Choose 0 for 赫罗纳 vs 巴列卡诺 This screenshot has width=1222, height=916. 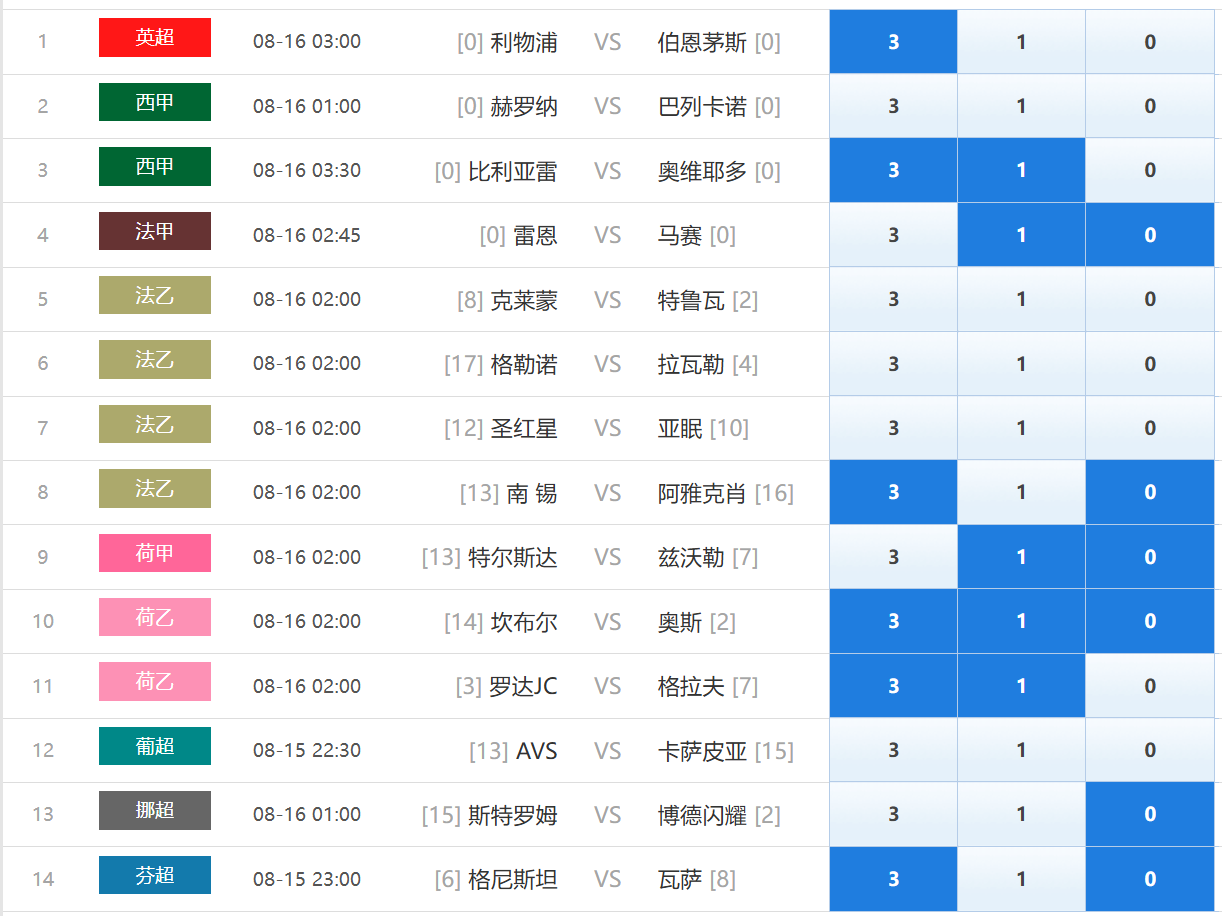pos(1150,106)
